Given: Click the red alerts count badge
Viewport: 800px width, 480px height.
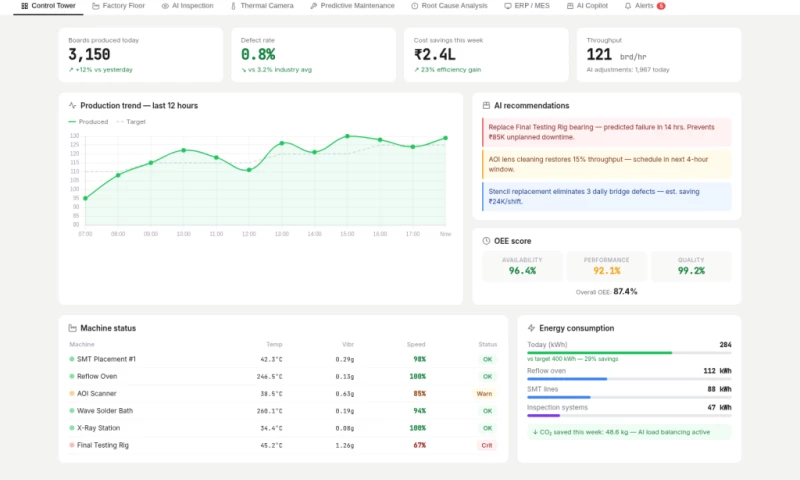Looking at the screenshot, I should (661, 6).
